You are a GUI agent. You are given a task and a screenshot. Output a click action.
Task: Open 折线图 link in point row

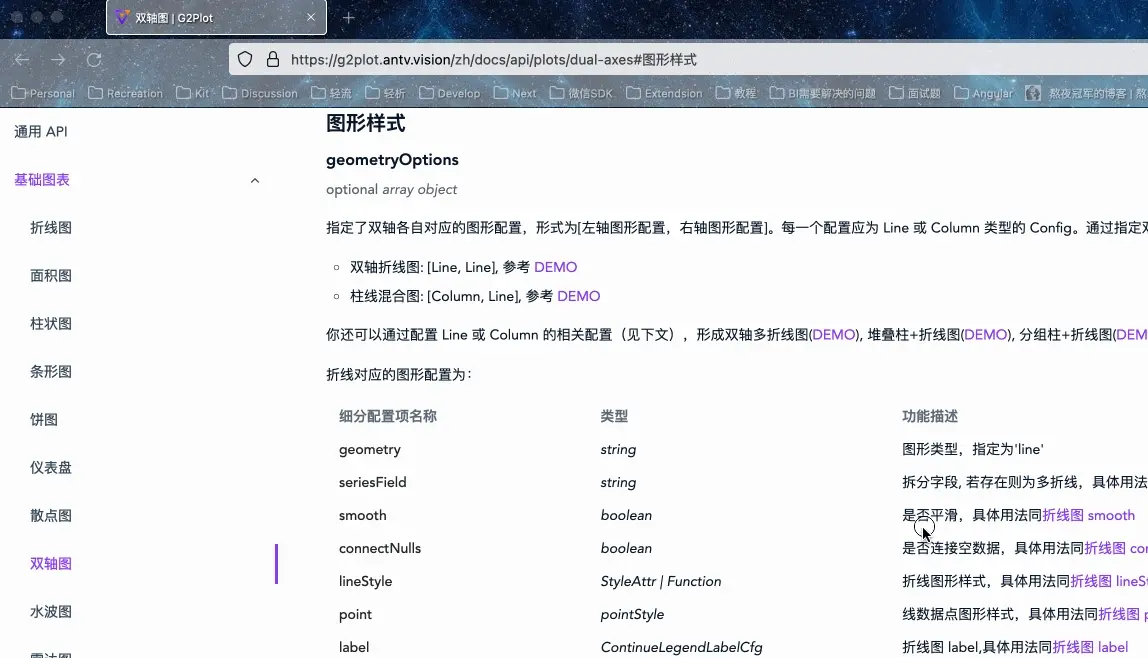point(1122,614)
